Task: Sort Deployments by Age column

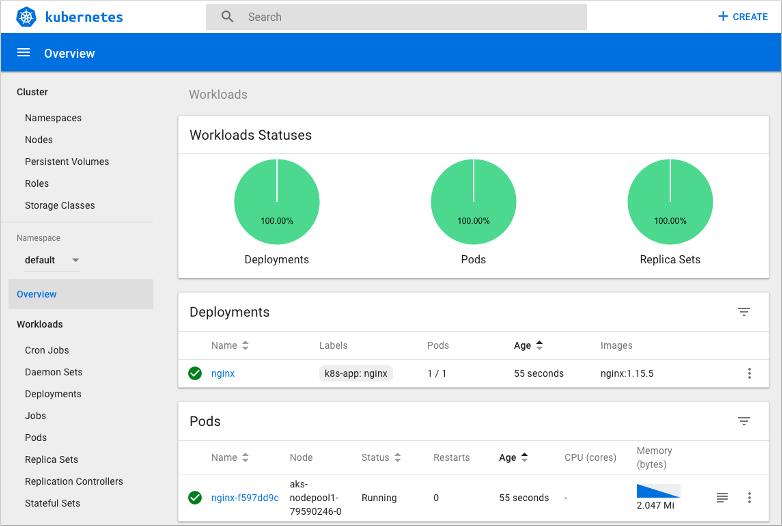Action: pos(528,346)
